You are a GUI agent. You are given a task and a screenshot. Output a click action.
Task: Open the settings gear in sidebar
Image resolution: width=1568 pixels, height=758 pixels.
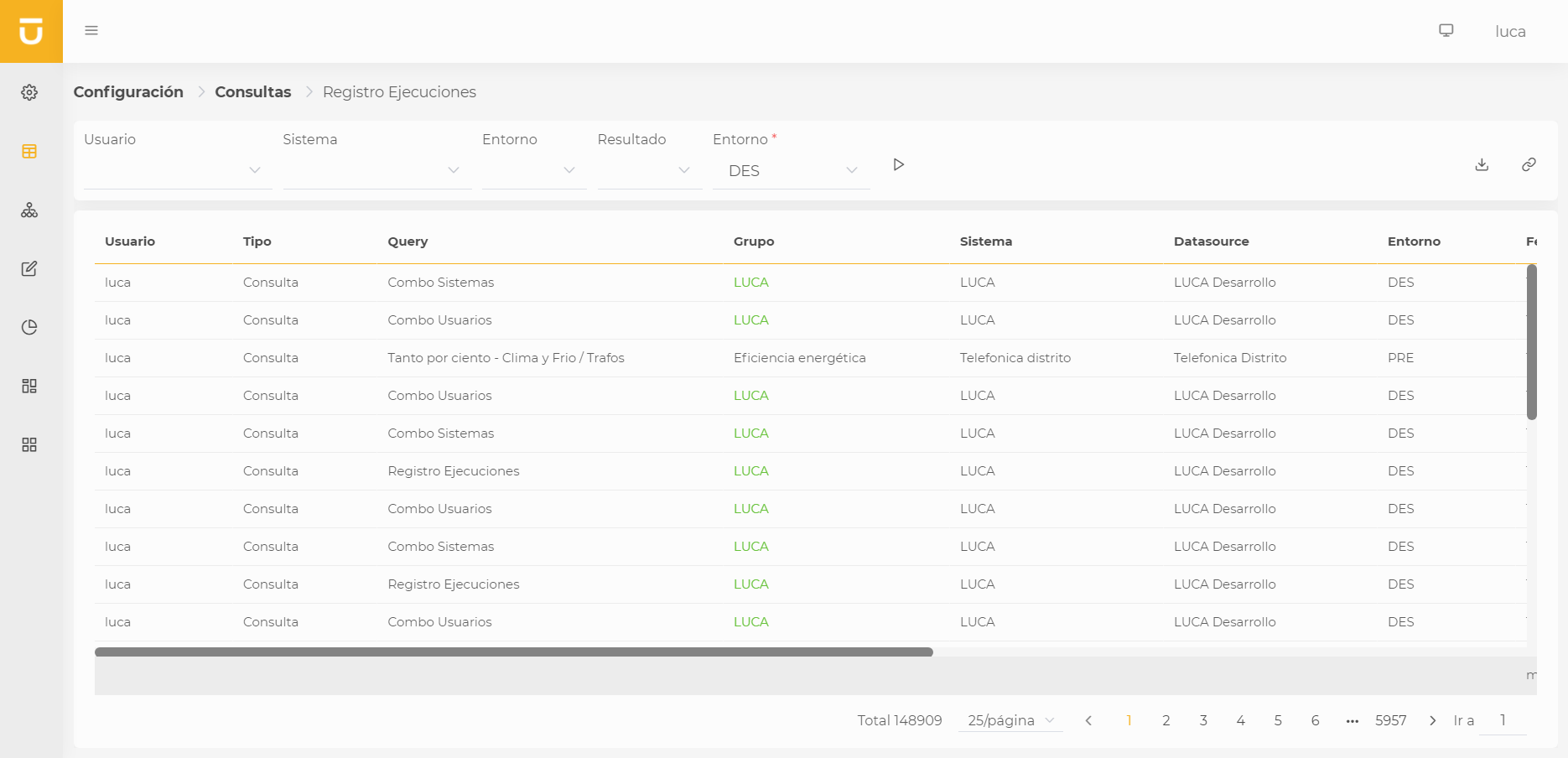click(29, 92)
